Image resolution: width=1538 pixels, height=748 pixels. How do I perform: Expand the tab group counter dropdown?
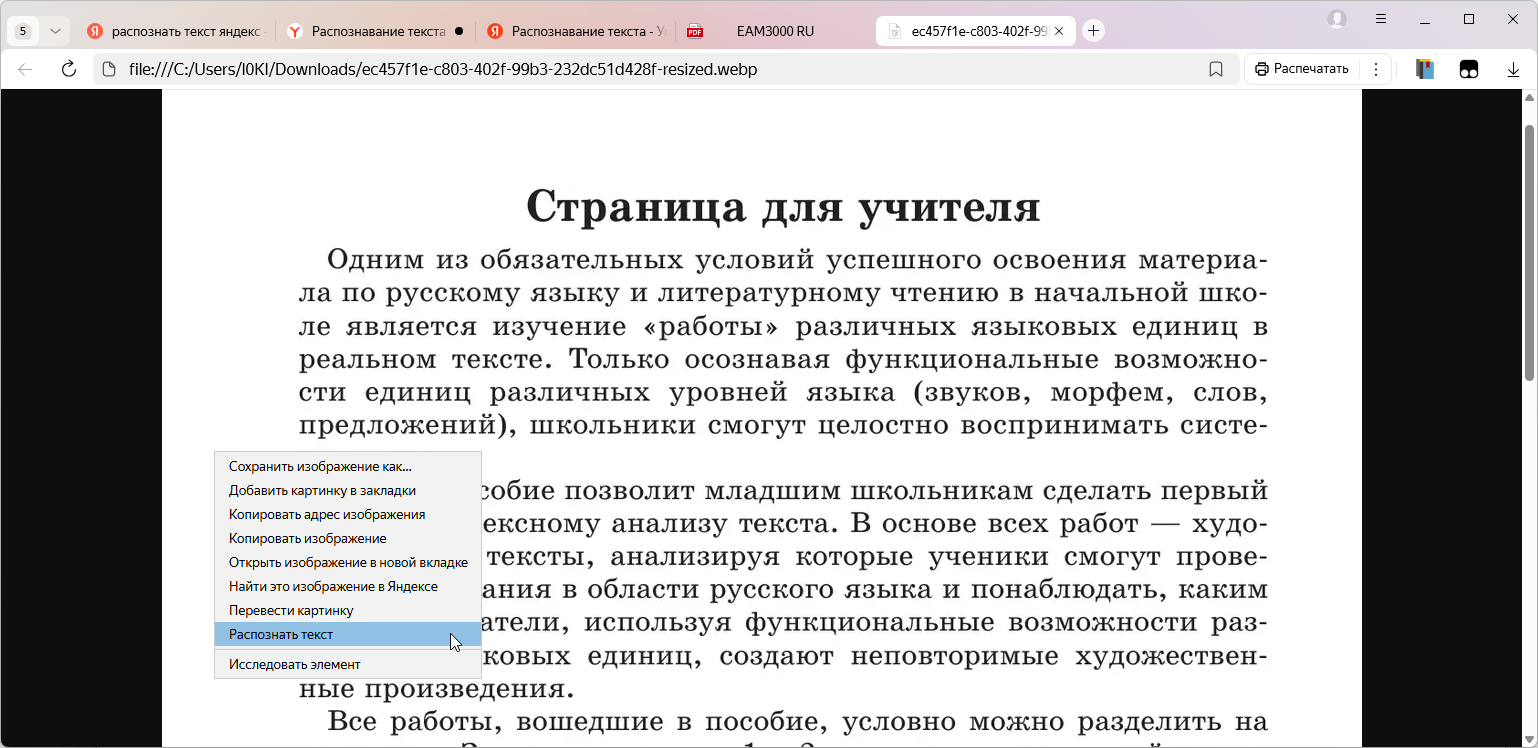tap(55, 30)
